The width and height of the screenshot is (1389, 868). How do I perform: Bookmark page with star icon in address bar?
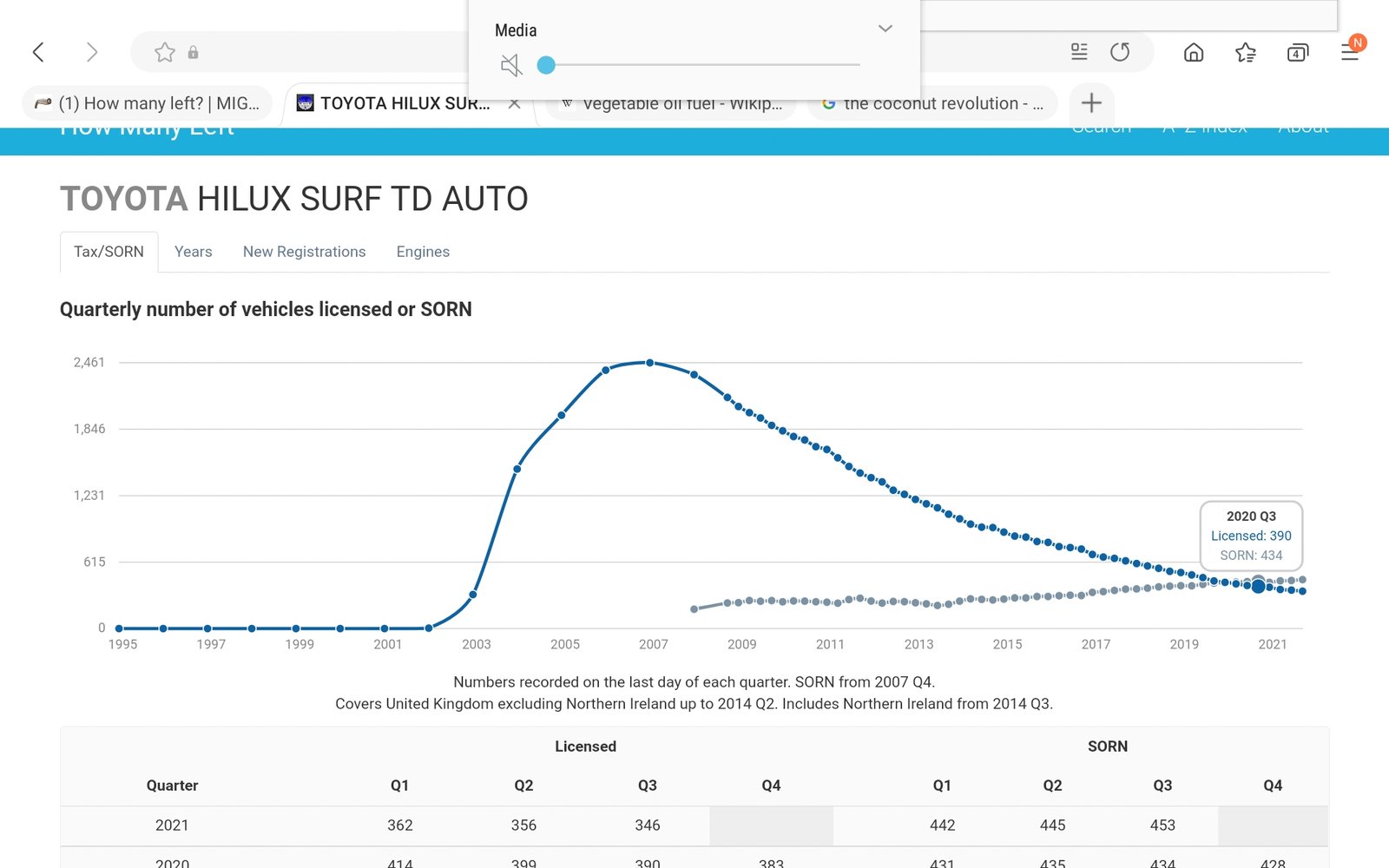(164, 52)
